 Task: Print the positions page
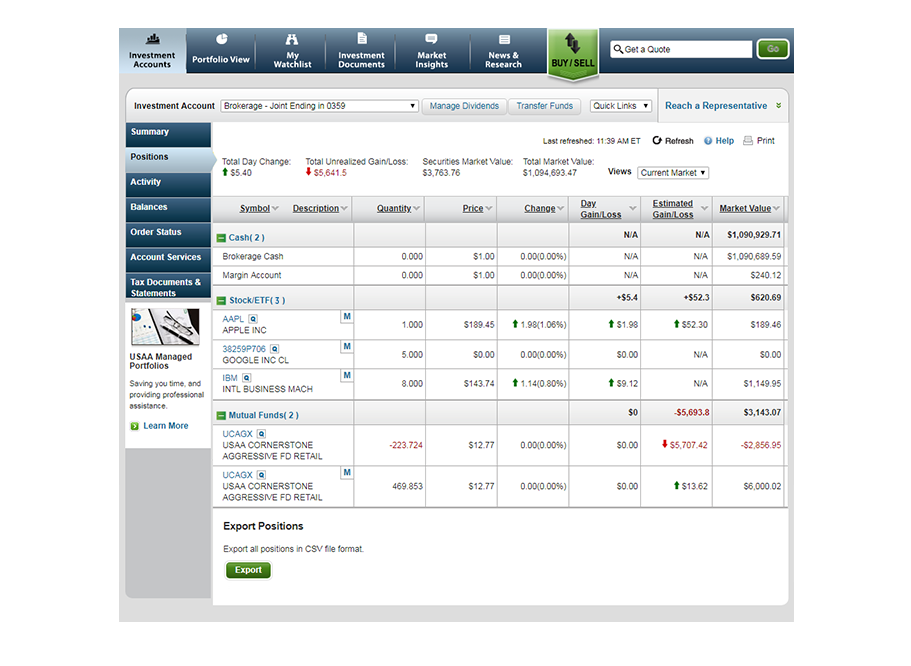click(759, 141)
